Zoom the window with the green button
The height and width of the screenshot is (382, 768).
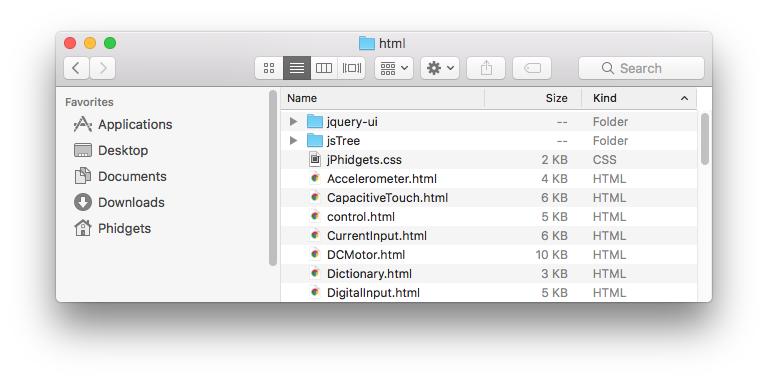pos(110,43)
